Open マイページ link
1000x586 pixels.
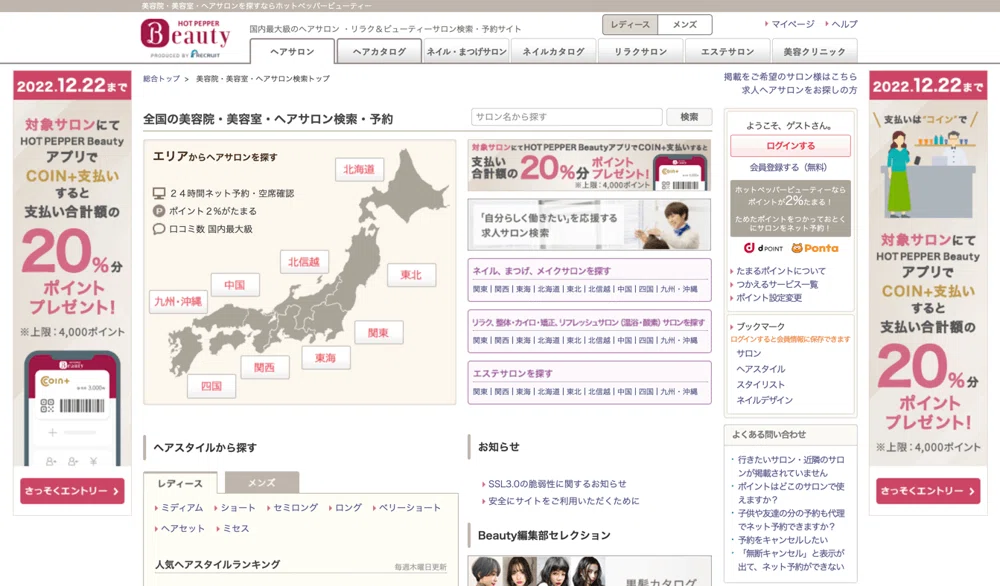coord(793,24)
